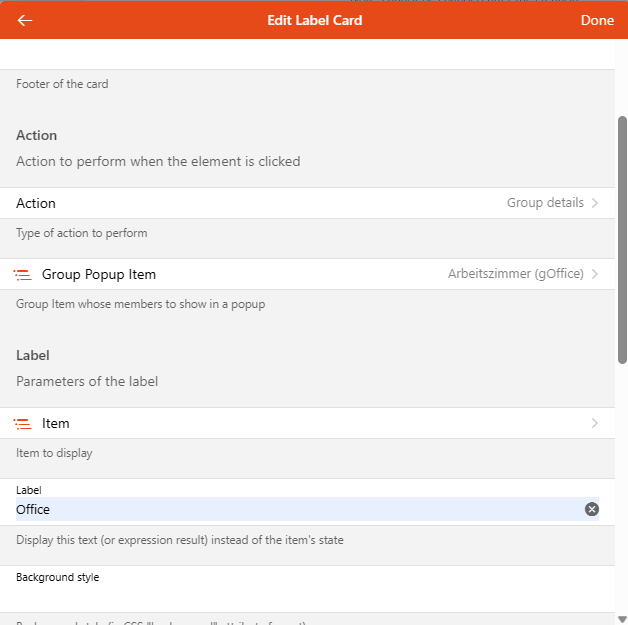Clear the Label field with X icon
The width and height of the screenshot is (628, 625).
pos(591,509)
